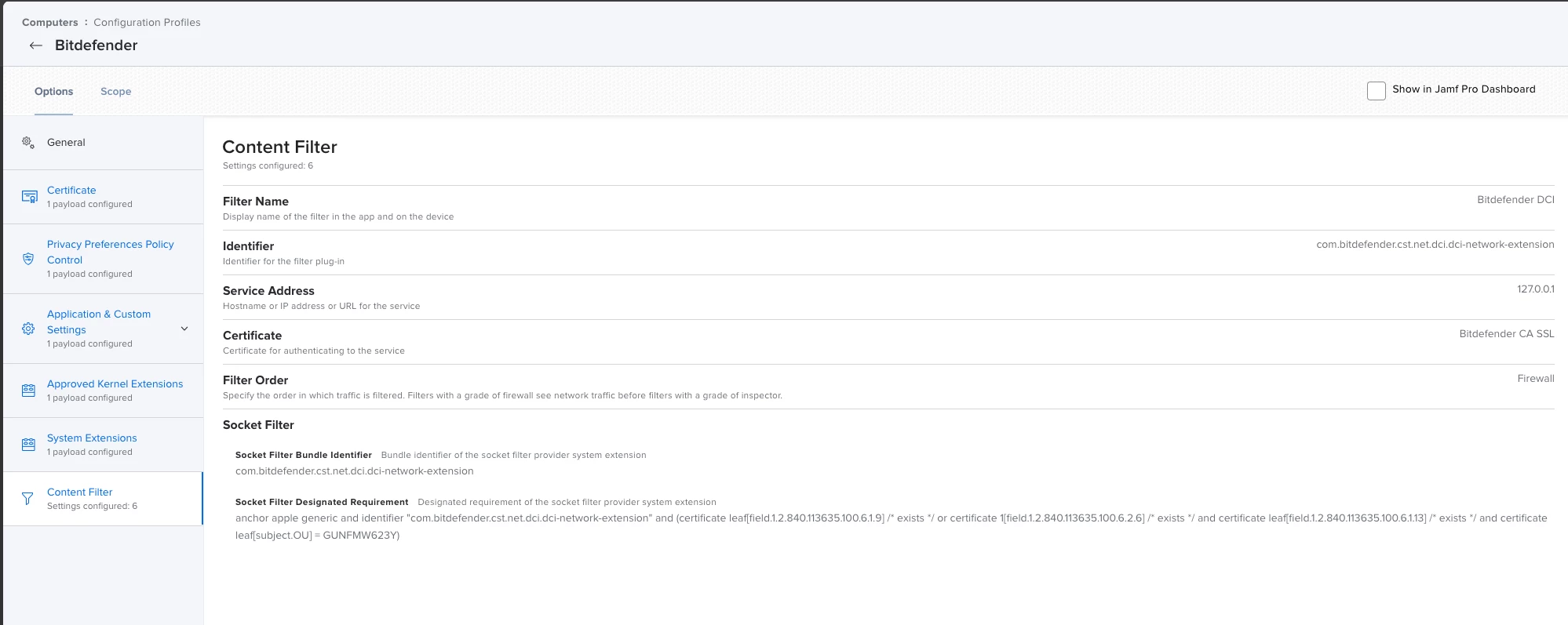Click Computers in the breadcrumb
Viewport: 1568px width, 625px height.
pos(50,22)
